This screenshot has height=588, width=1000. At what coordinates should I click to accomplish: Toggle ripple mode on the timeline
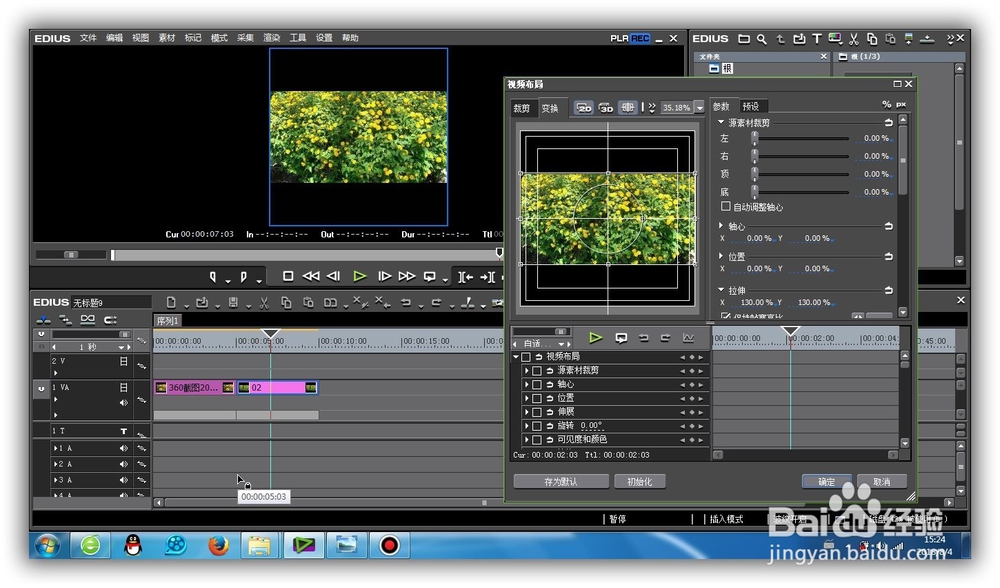[x=65, y=320]
